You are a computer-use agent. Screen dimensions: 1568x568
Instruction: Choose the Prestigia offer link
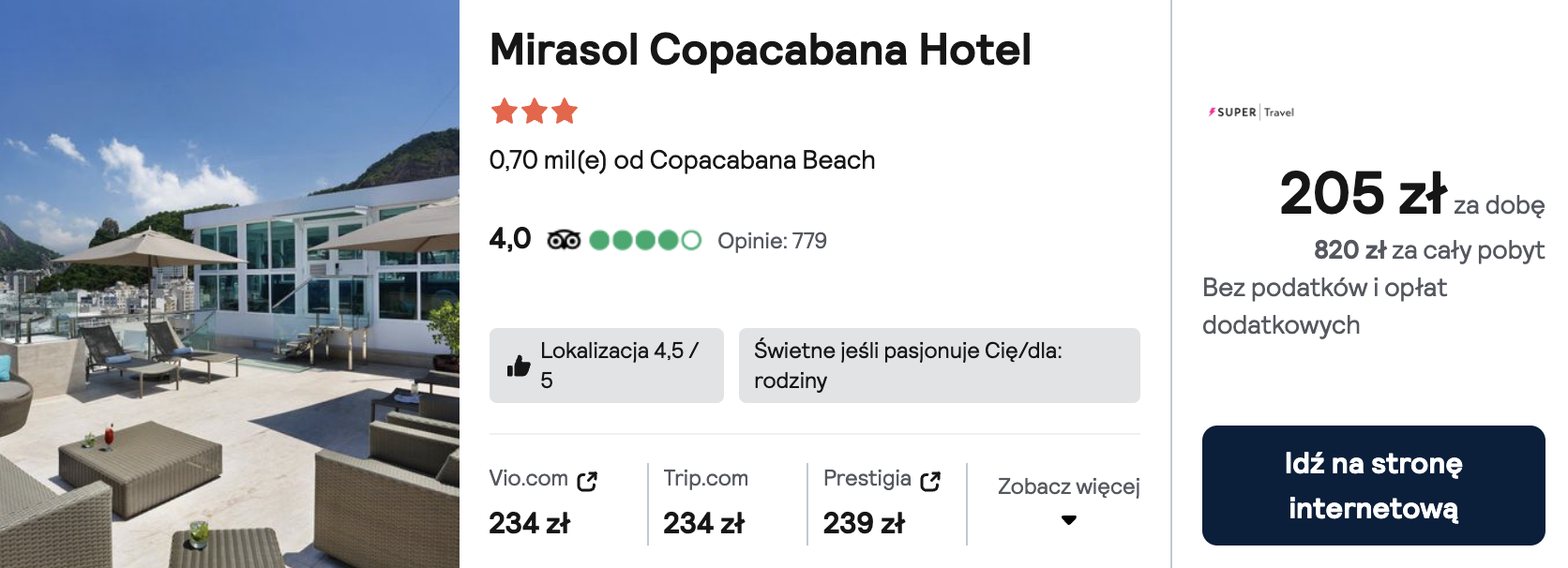tap(867, 479)
